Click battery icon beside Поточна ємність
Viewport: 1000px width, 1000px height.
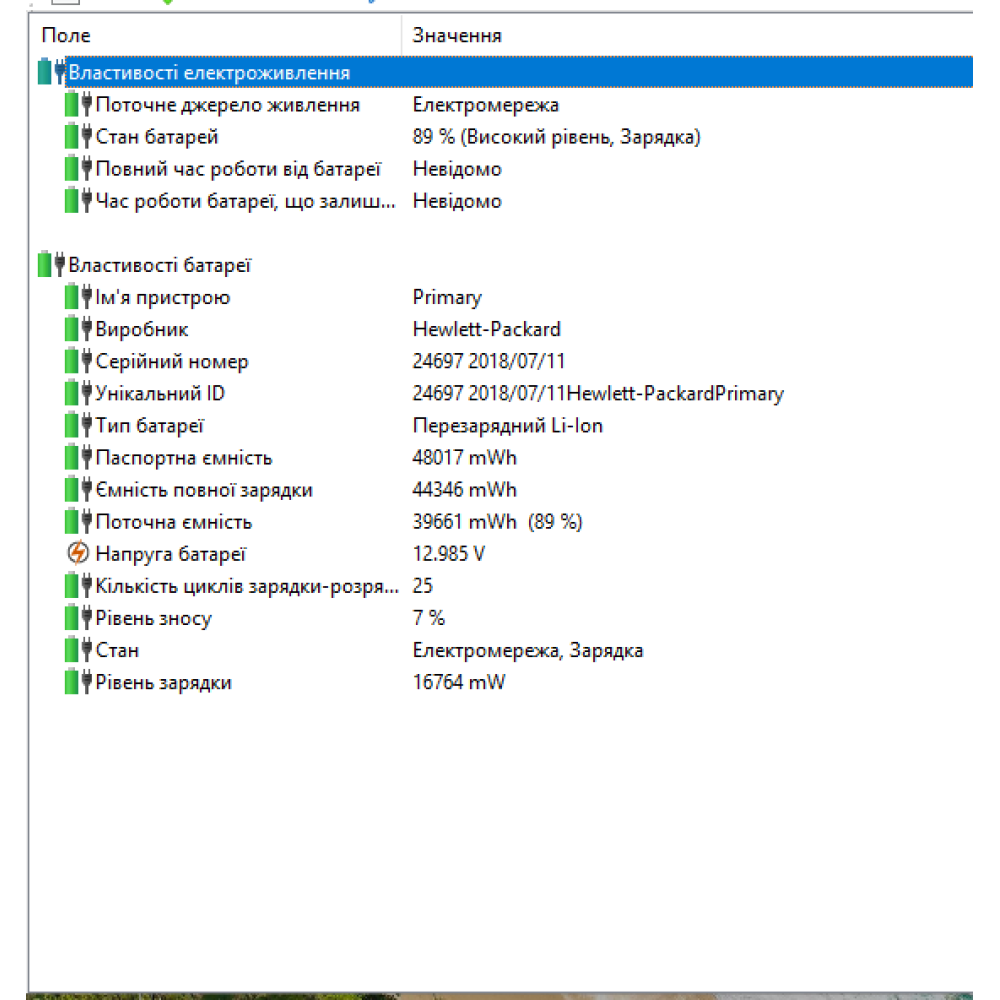(x=78, y=521)
